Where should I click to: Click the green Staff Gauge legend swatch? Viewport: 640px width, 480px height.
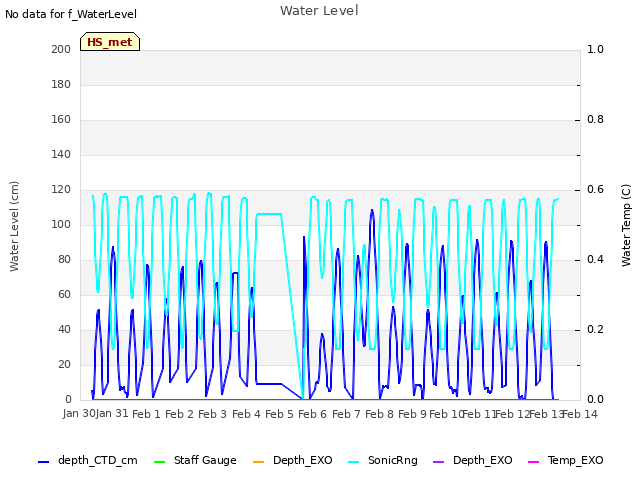coord(159,462)
